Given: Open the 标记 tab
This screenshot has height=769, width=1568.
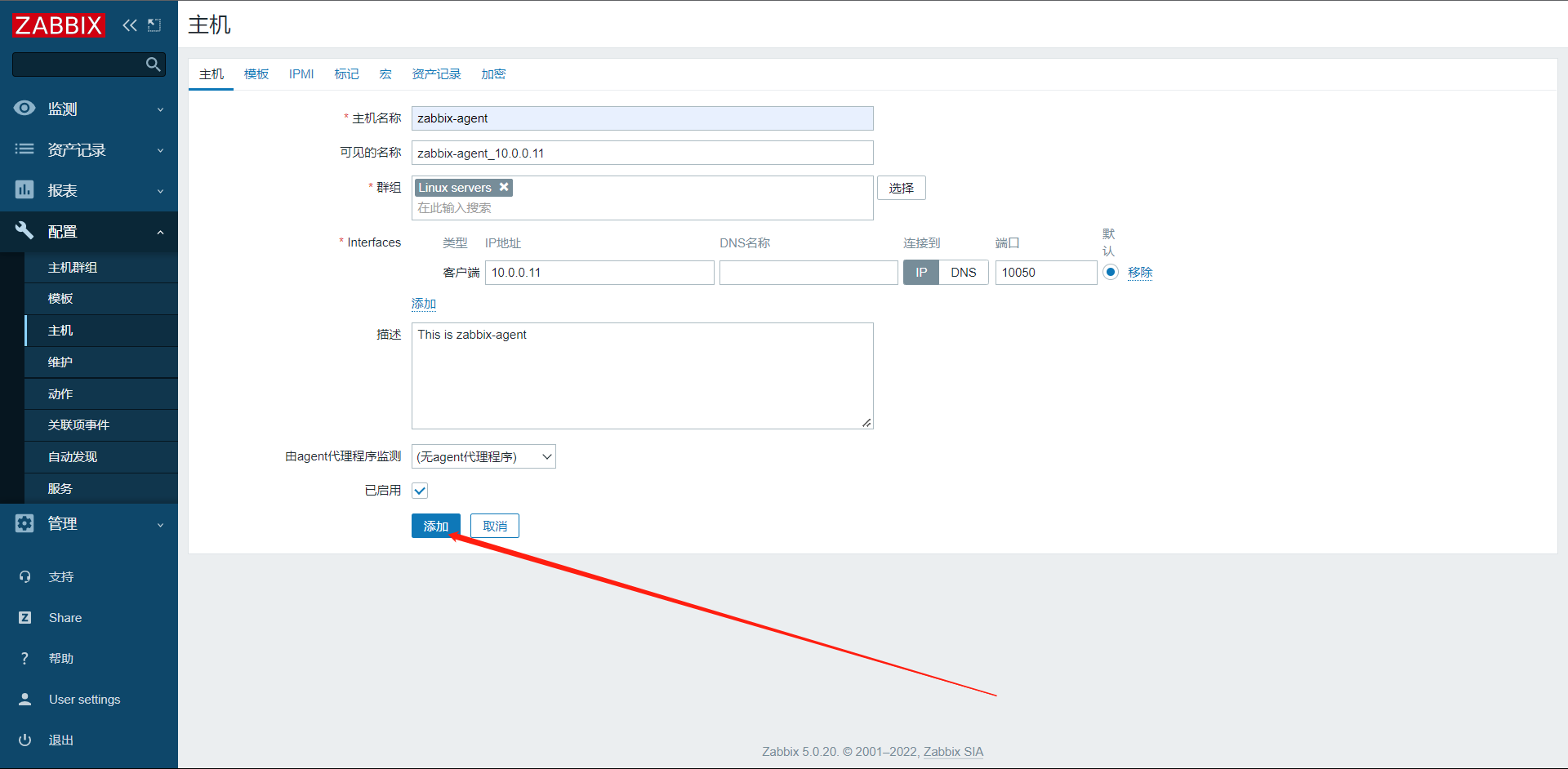Looking at the screenshot, I should tap(346, 73).
